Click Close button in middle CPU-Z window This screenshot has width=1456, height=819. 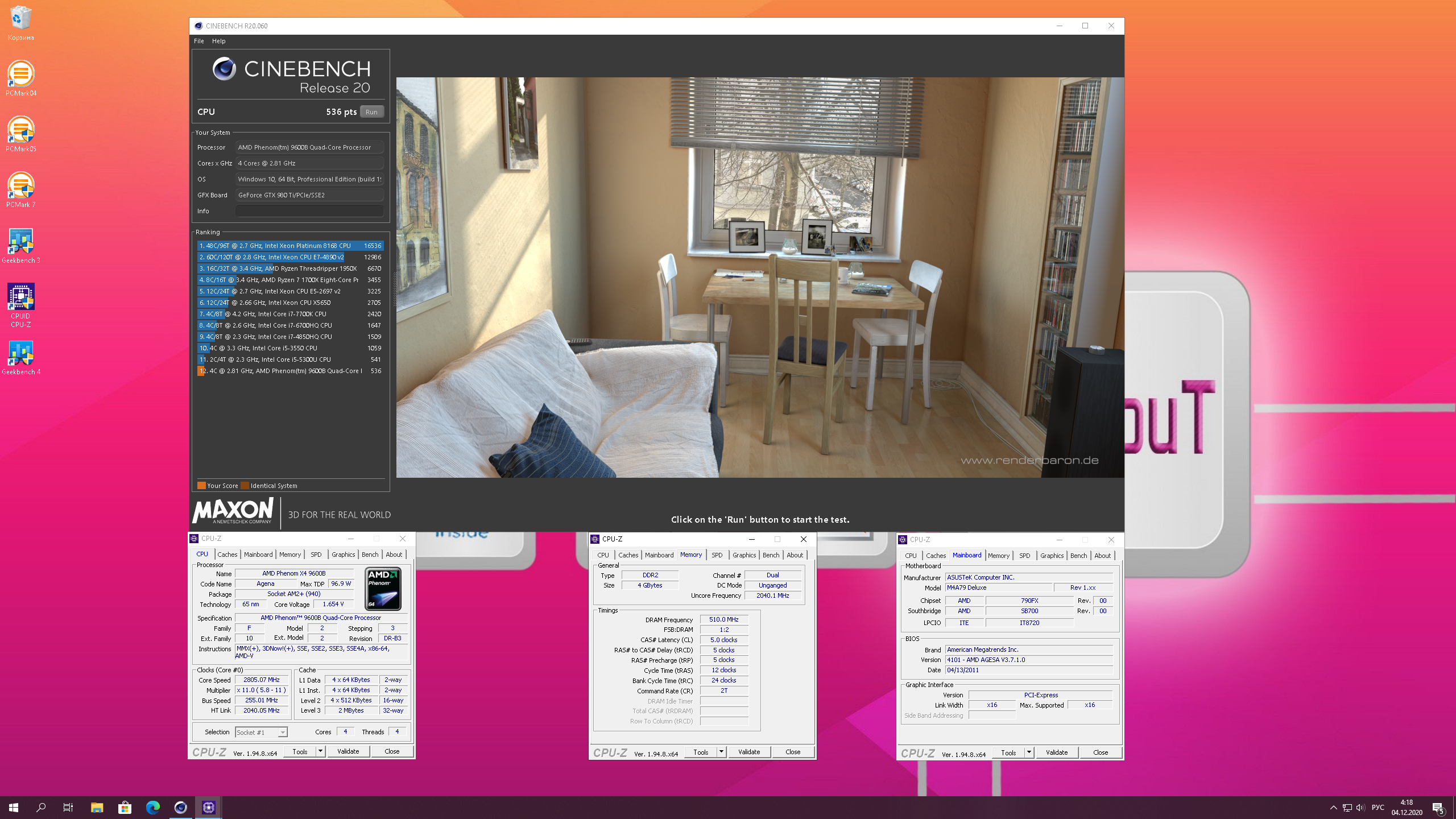pyautogui.click(x=793, y=752)
